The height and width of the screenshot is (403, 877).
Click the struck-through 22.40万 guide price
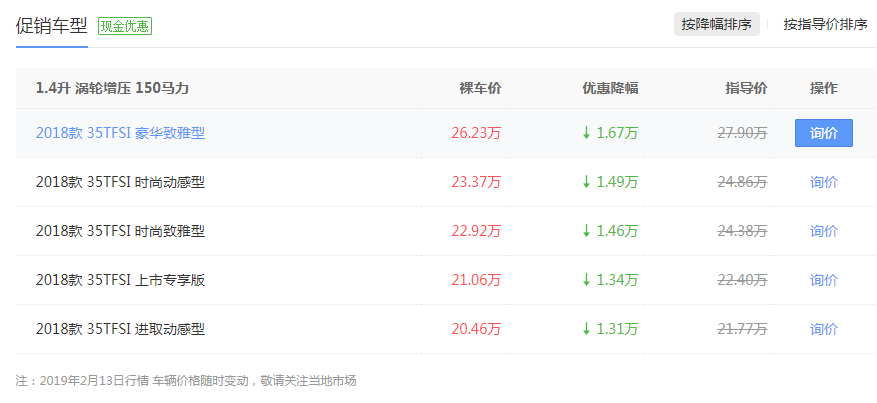click(x=742, y=280)
